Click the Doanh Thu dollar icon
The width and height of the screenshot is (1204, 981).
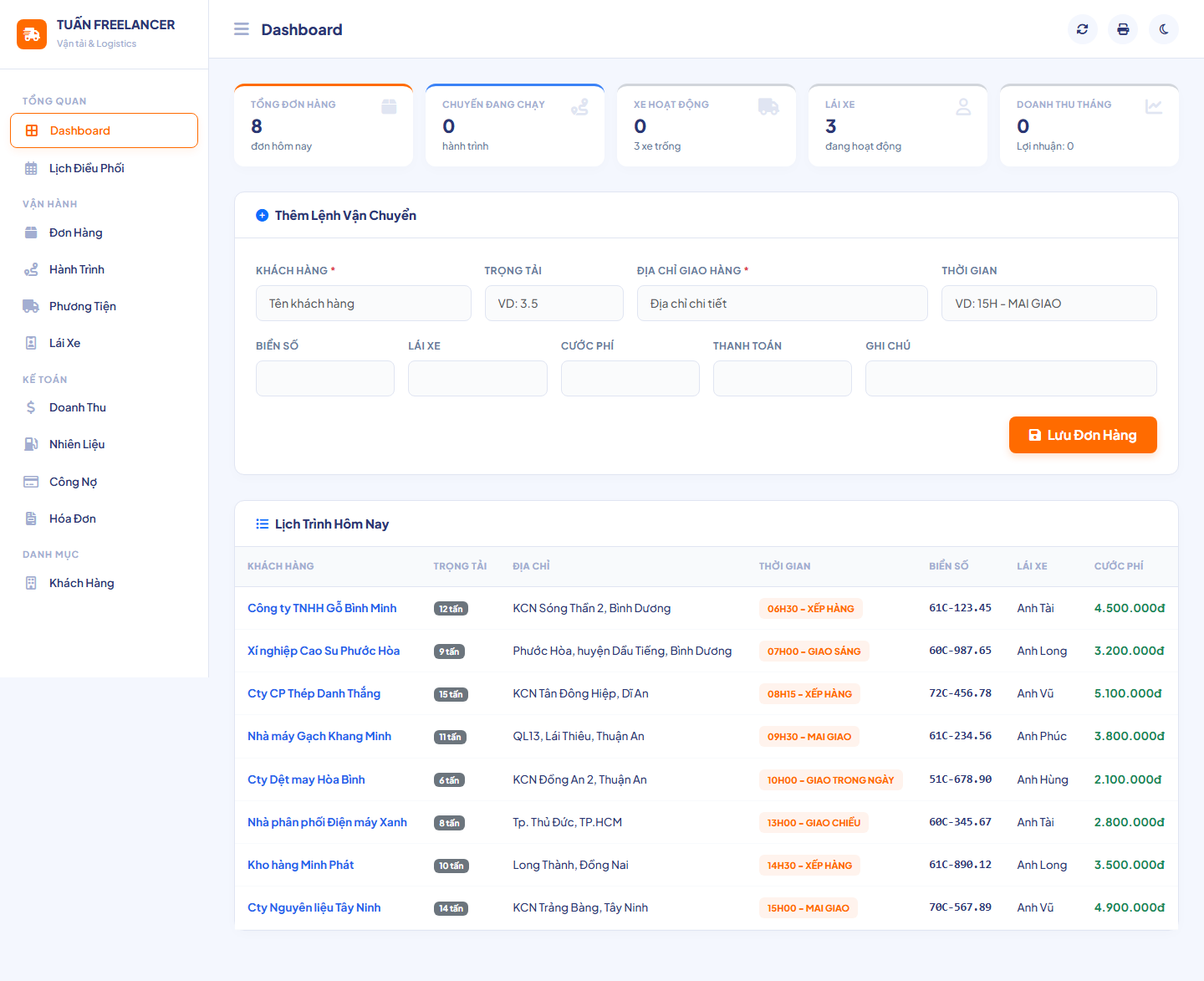tap(31, 407)
